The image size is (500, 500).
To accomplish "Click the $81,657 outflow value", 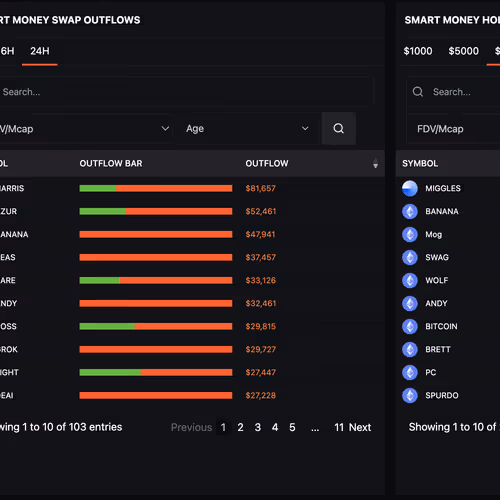I will 261,188.
